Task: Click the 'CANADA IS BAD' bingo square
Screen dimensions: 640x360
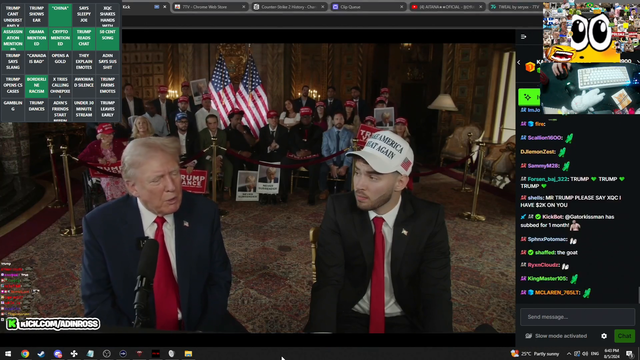Action: tap(37, 62)
